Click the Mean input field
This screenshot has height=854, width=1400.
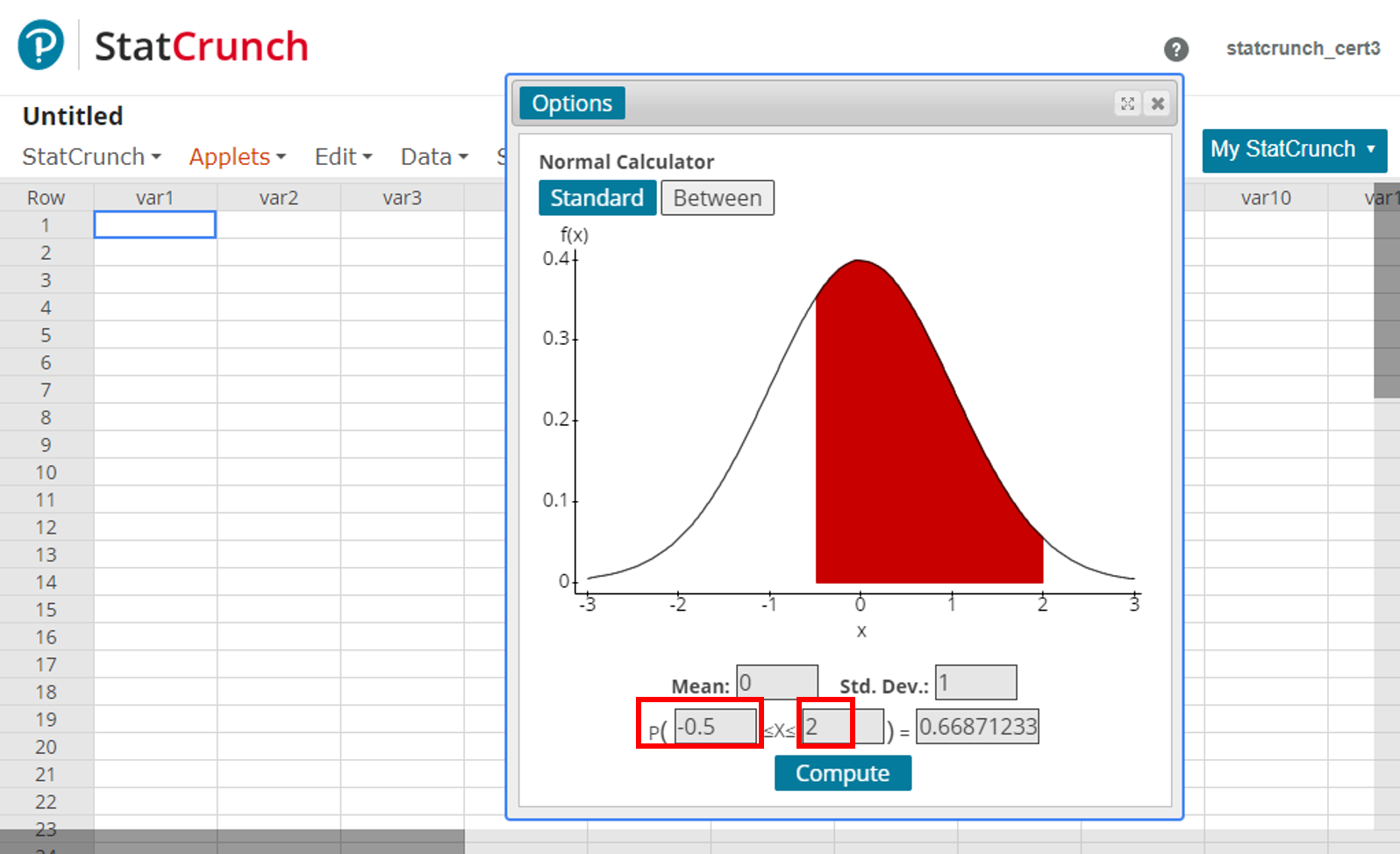tap(777, 682)
